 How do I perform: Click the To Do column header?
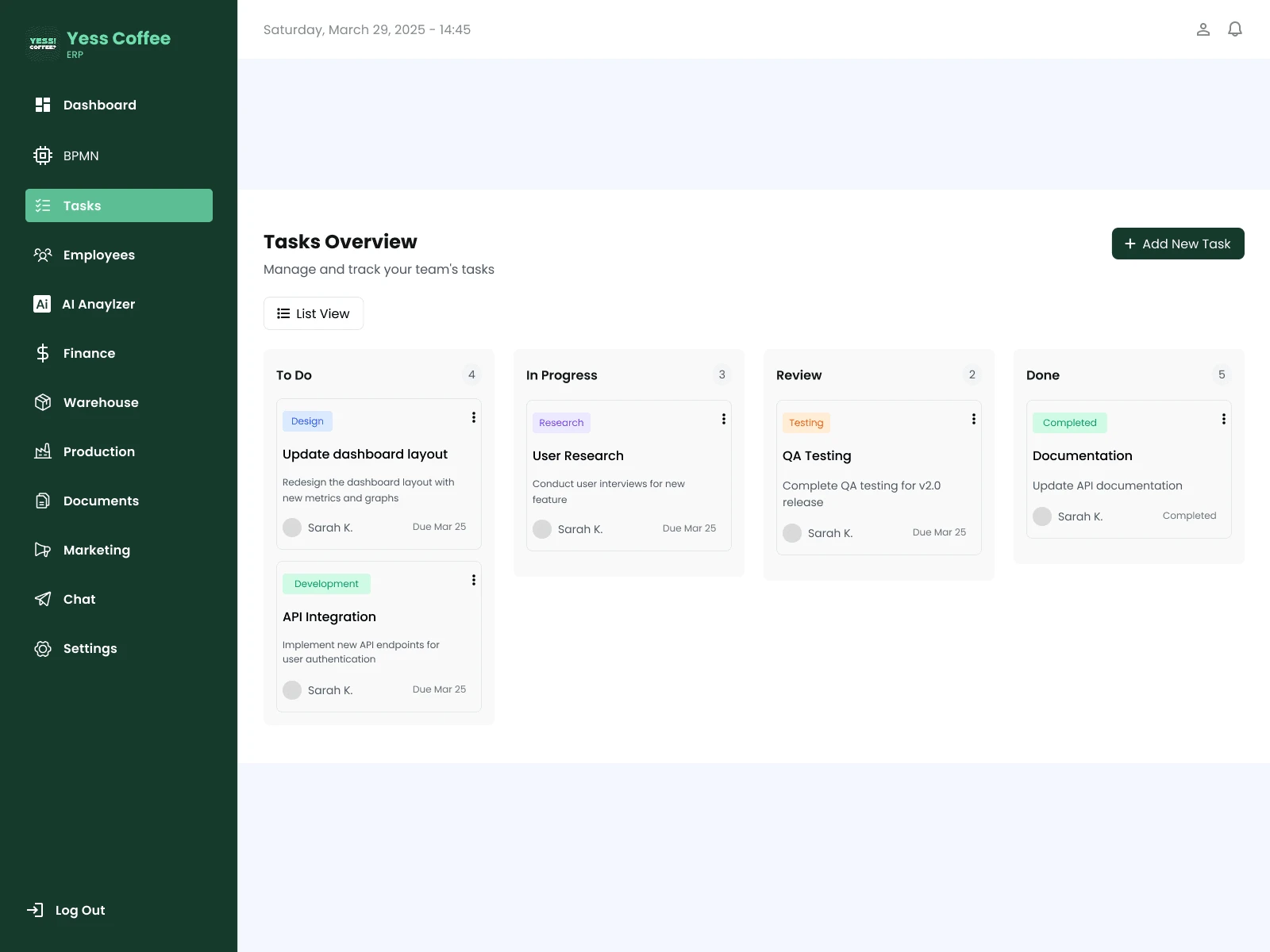tap(294, 375)
